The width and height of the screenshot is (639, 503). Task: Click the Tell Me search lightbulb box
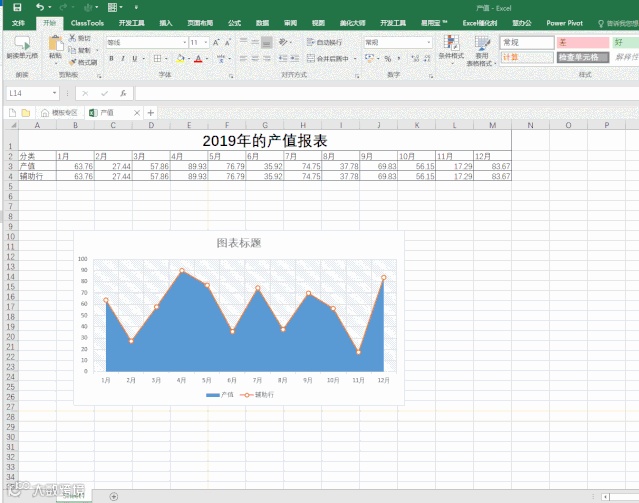click(618, 23)
